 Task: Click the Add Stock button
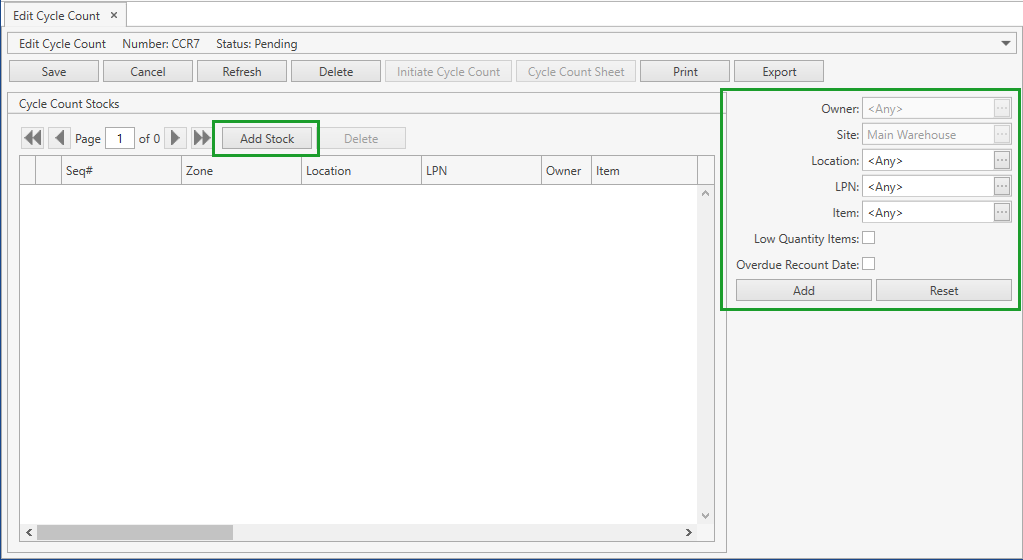point(267,139)
